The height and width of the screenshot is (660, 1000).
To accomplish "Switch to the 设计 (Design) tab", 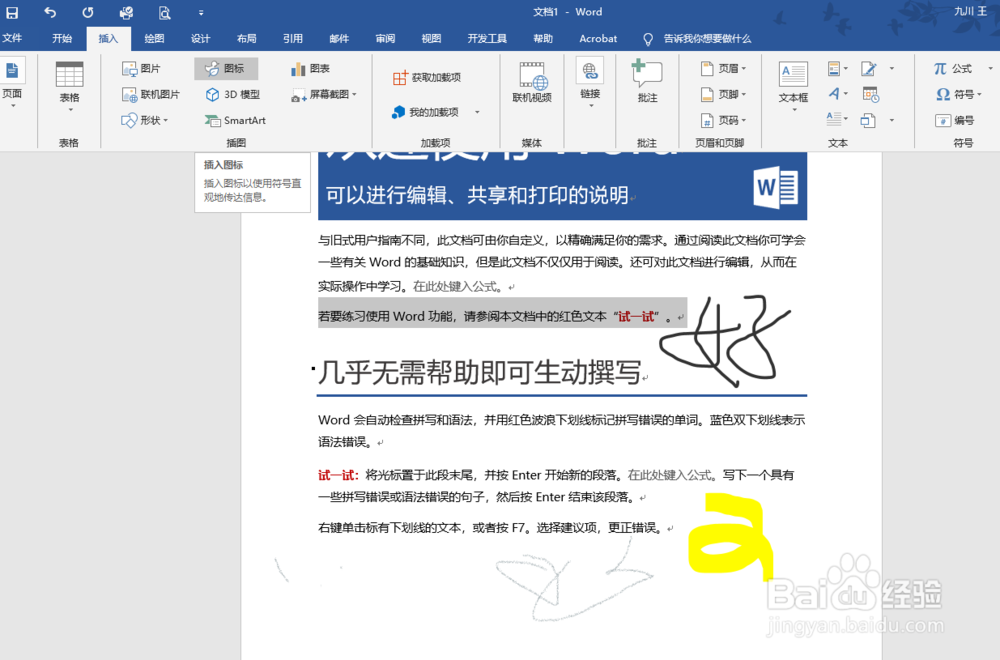I will coord(200,38).
